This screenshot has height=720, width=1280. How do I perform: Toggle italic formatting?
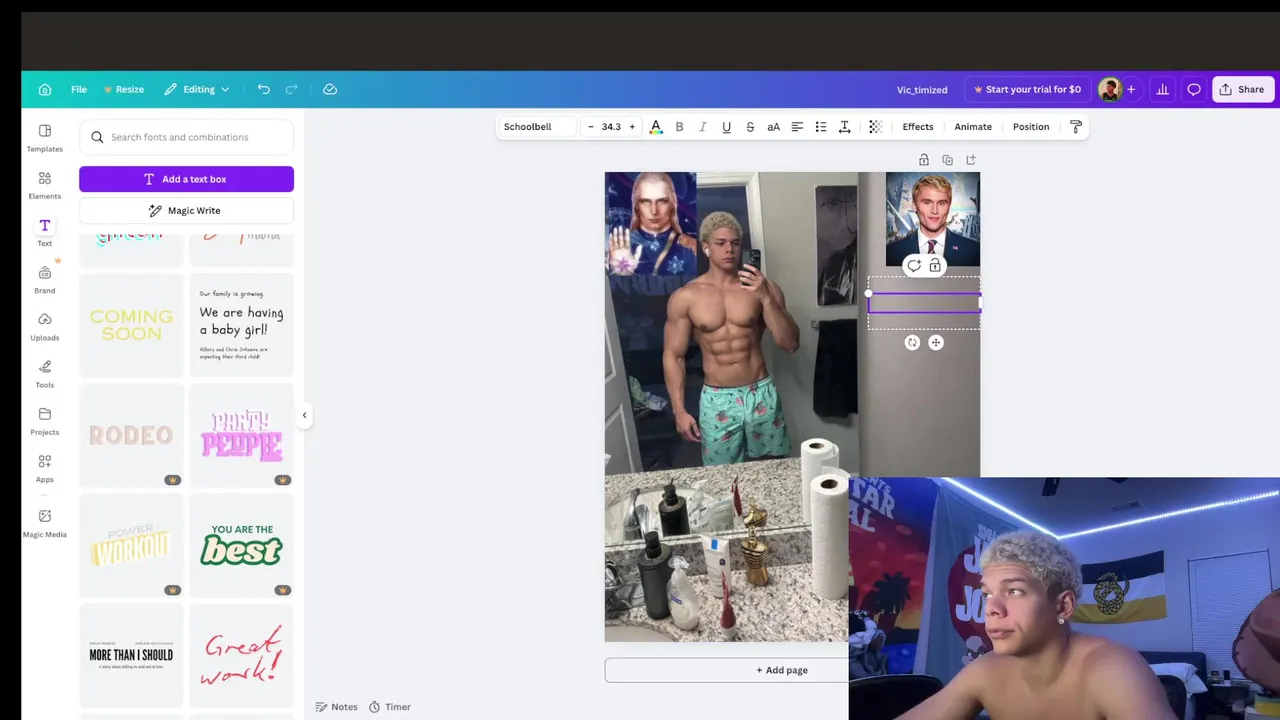pos(702,127)
